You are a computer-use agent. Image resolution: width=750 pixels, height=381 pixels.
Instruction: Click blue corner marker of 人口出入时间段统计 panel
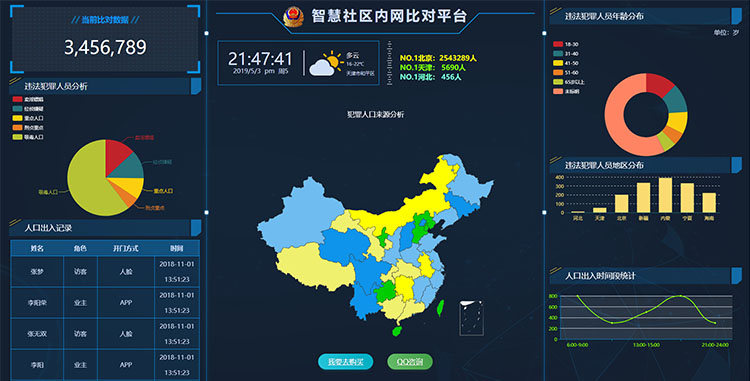coord(737,276)
